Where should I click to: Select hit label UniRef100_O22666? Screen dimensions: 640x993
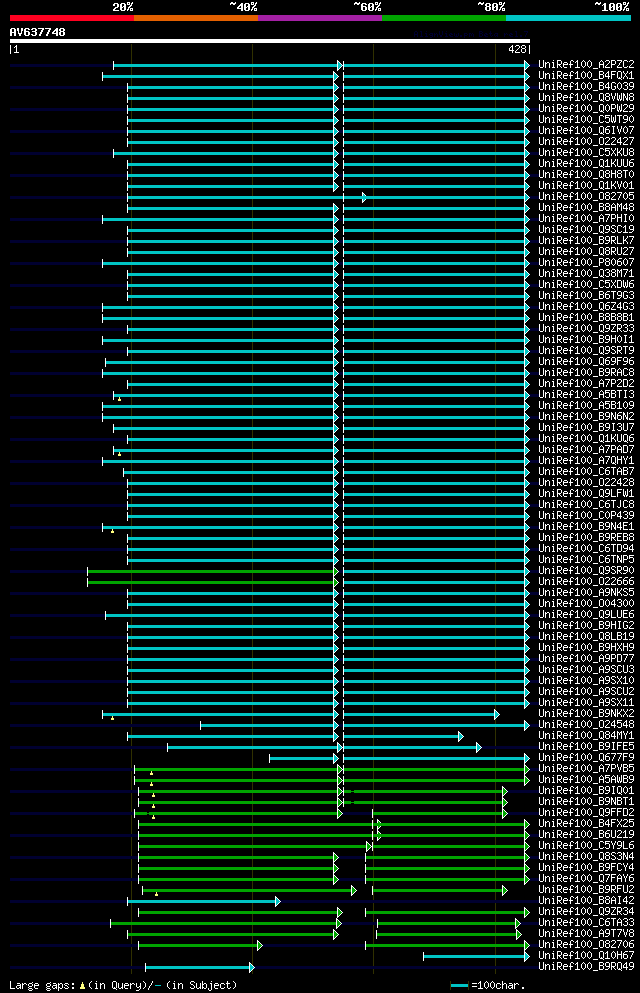tap(586, 582)
